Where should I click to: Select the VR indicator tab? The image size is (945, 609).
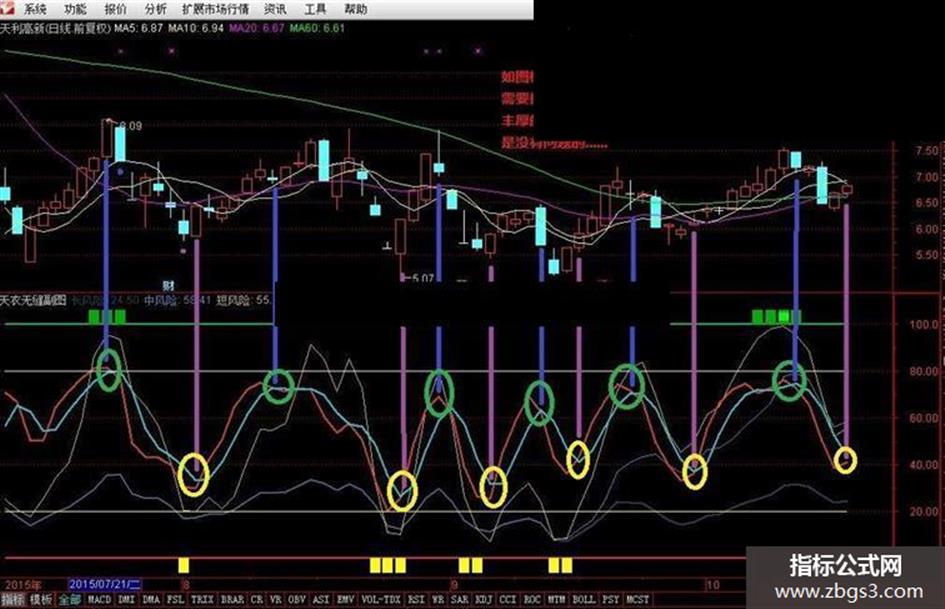pyautogui.click(x=276, y=599)
